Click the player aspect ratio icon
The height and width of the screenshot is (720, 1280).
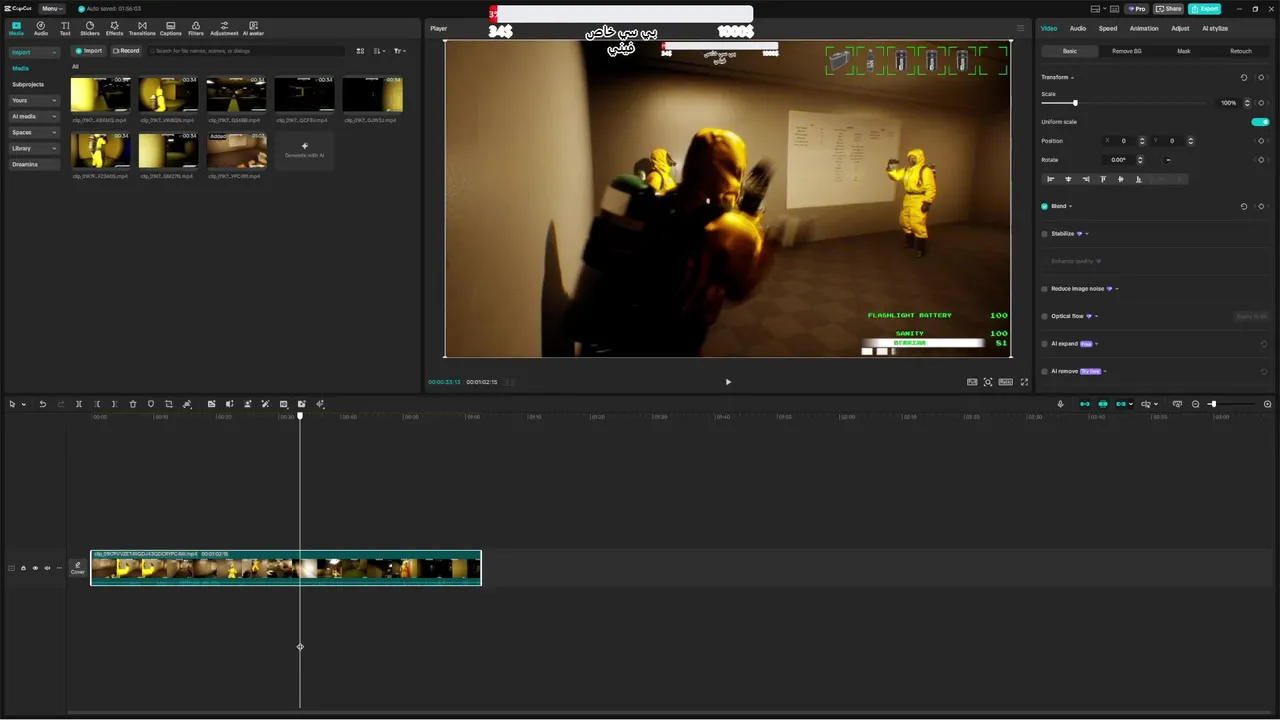(1006, 382)
